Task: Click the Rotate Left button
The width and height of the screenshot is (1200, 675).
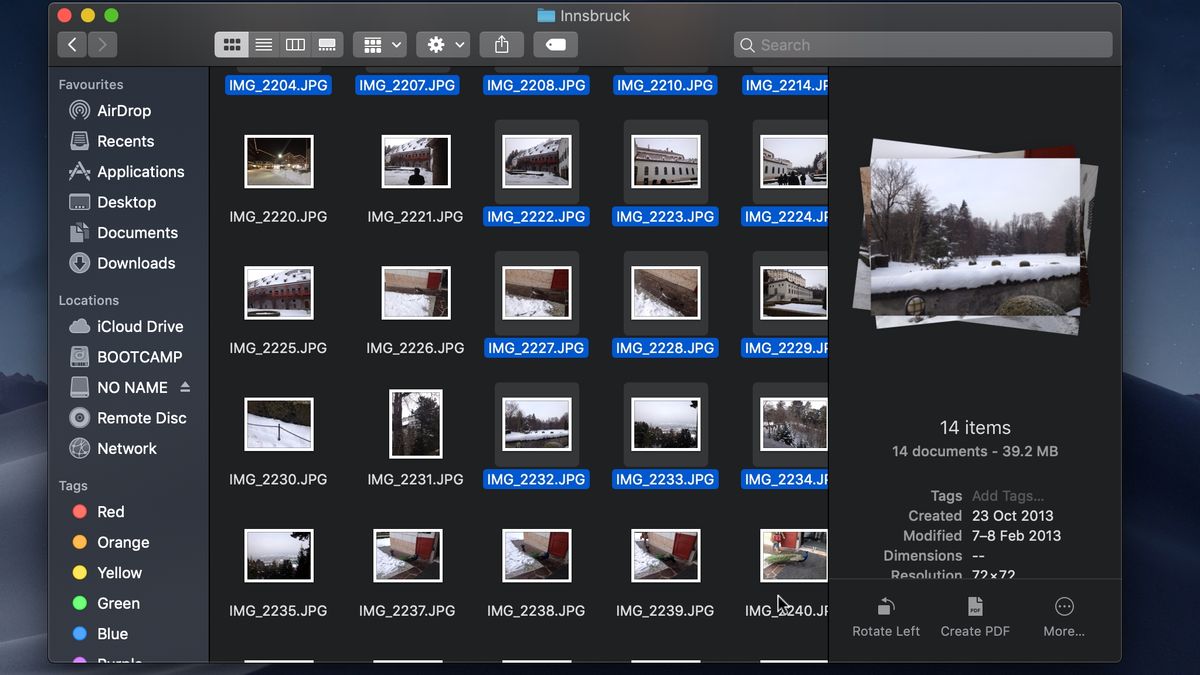Action: pyautogui.click(x=885, y=615)
